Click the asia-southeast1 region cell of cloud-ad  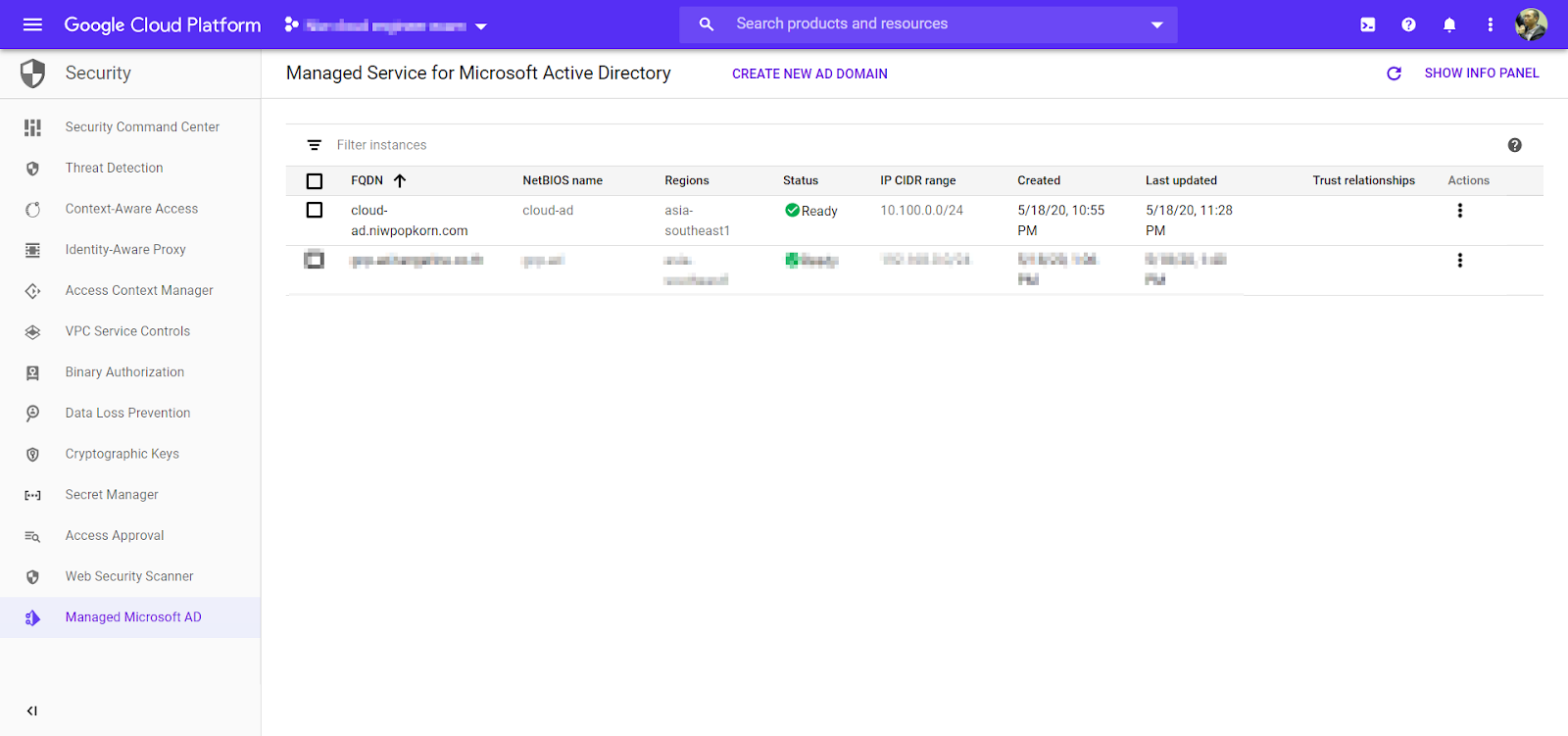point(697,221)
